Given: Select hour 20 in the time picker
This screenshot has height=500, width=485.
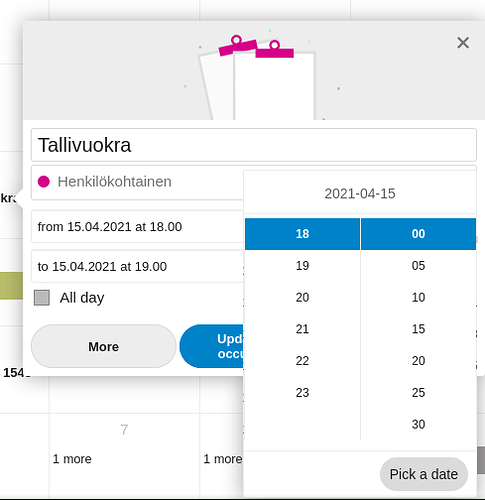Looking at the screenshot, I should point(302,297).
